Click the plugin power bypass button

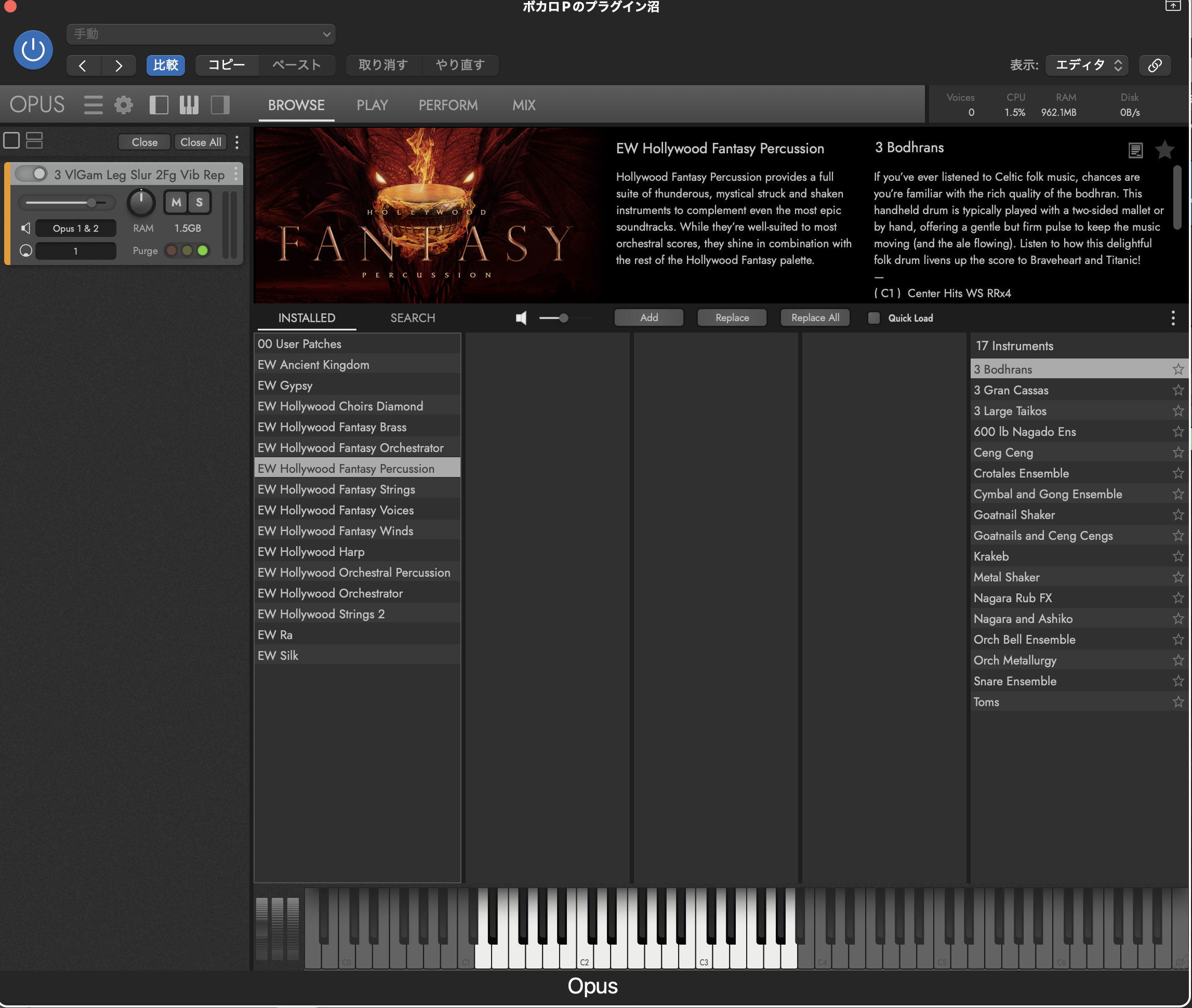(x=33, y=50)
